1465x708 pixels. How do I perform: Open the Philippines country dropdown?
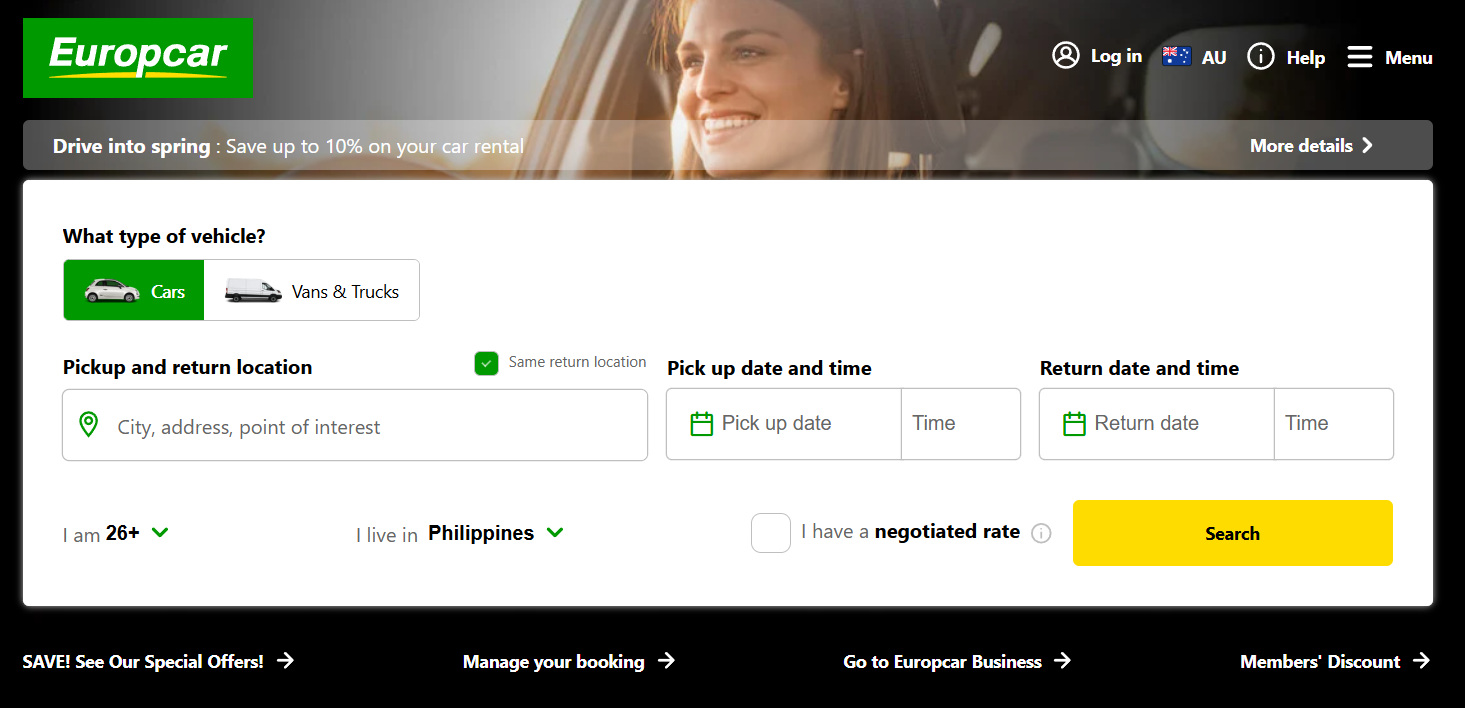point(555,533)
